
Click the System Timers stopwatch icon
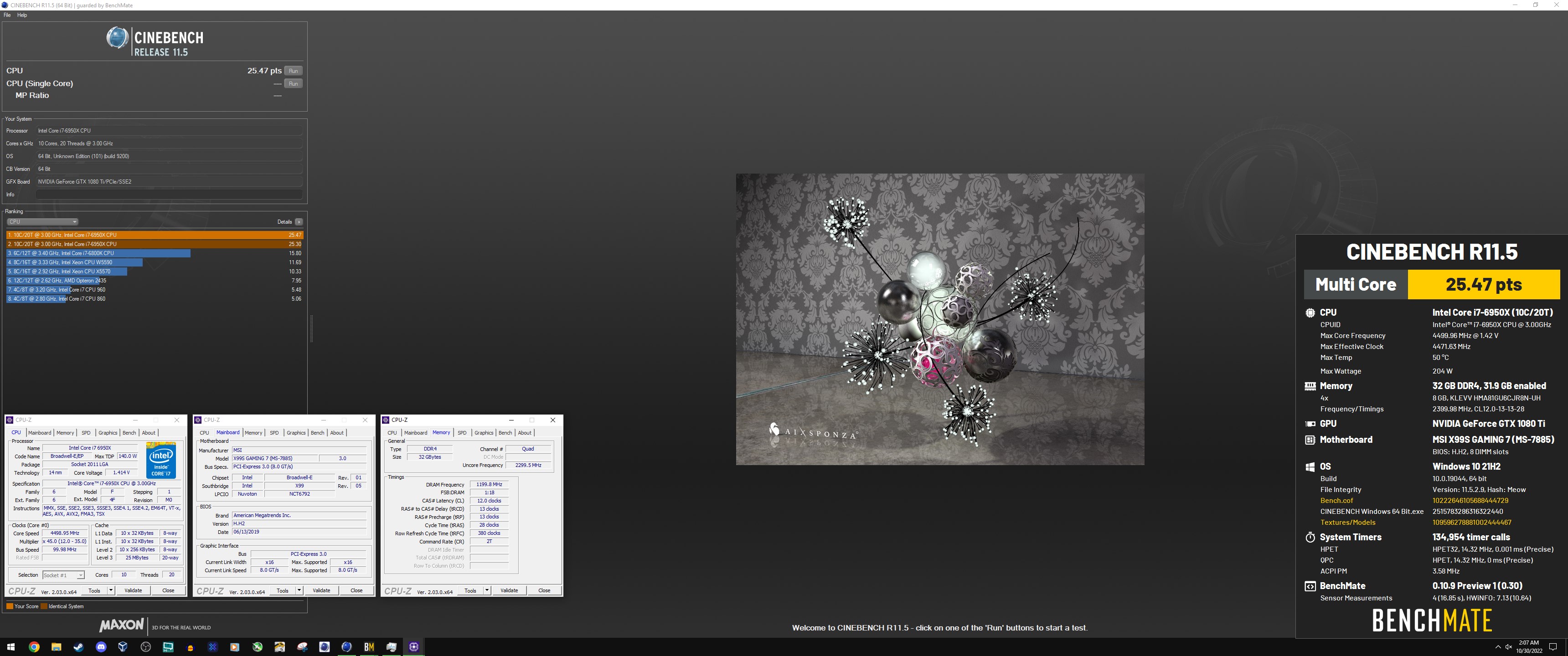1310,538
